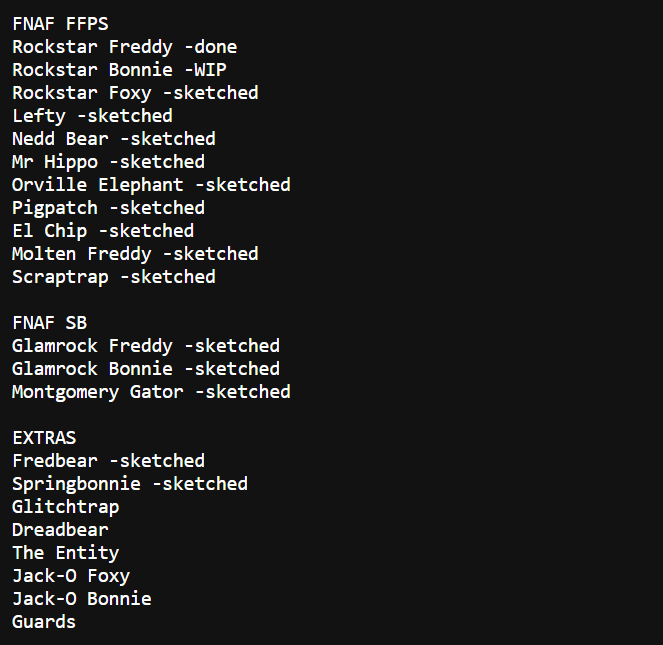Click the EXTRAS heading
This screenshot has height=645, width=663.
[44, 438]
